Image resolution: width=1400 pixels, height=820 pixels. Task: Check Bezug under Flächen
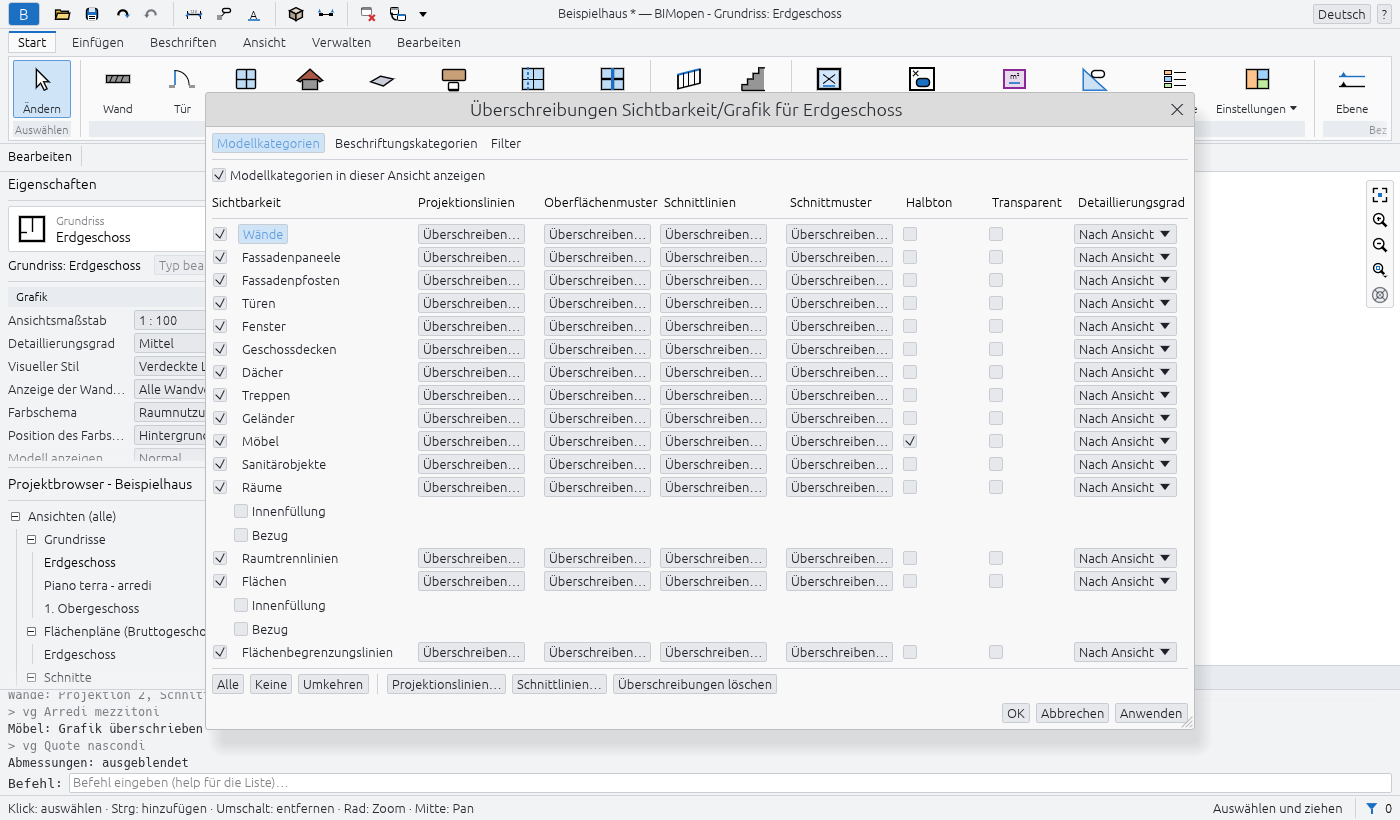(x=241, y=629)
